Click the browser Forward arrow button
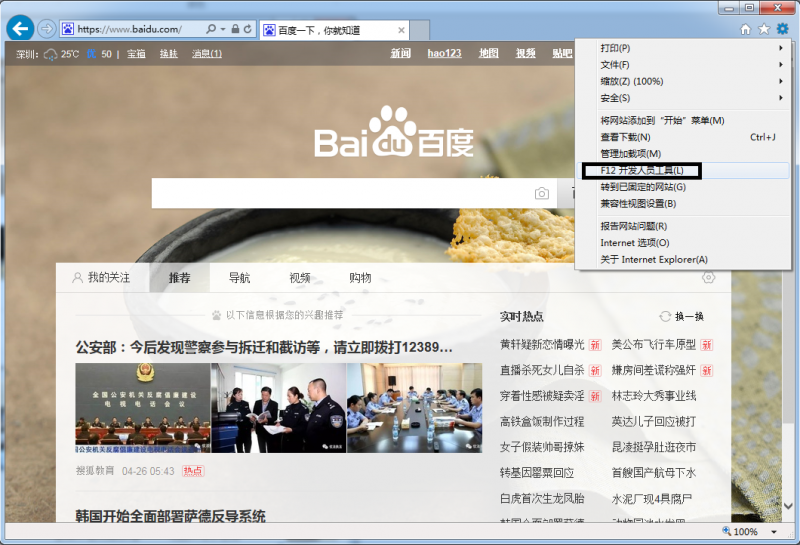 click(46, 29)
